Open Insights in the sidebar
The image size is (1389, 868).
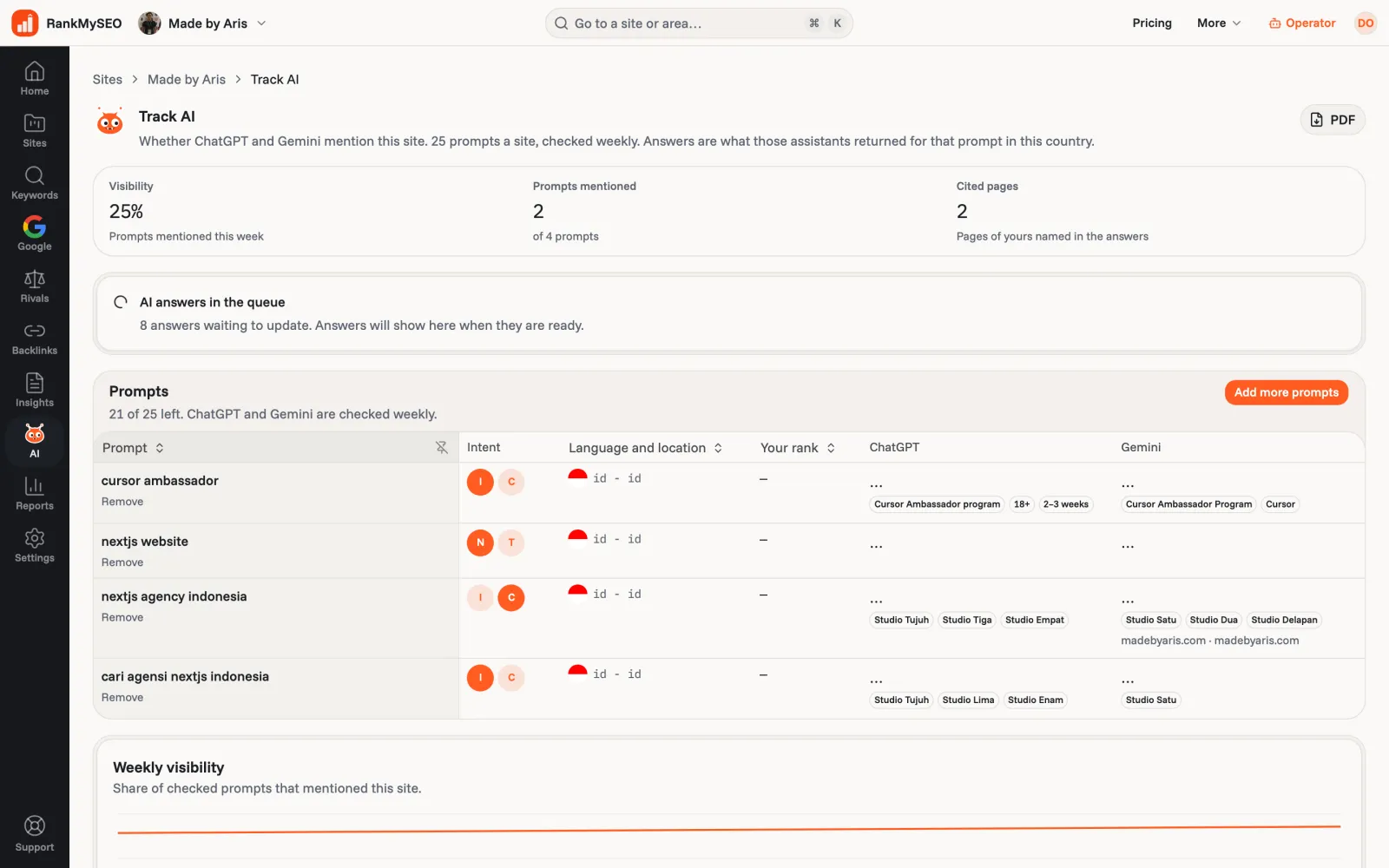tap(35, 390)
